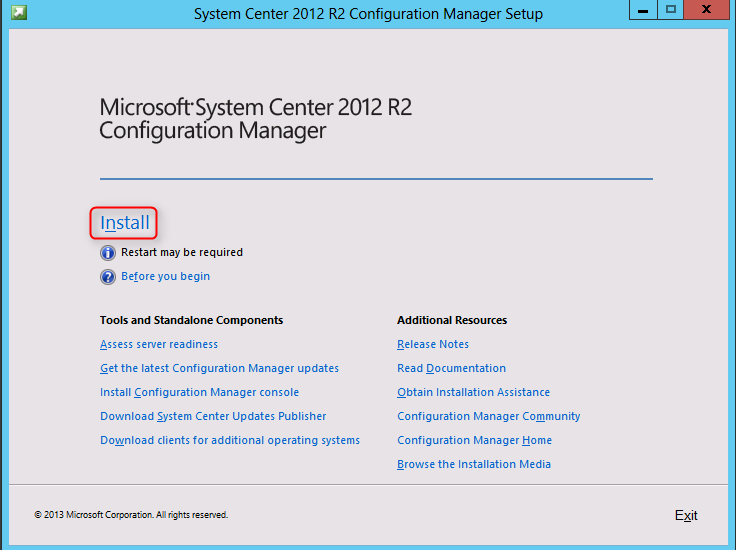Viewport: 736px width, 550px height.
Task: Open Assess server readiness
Action: tap(159, 344)
